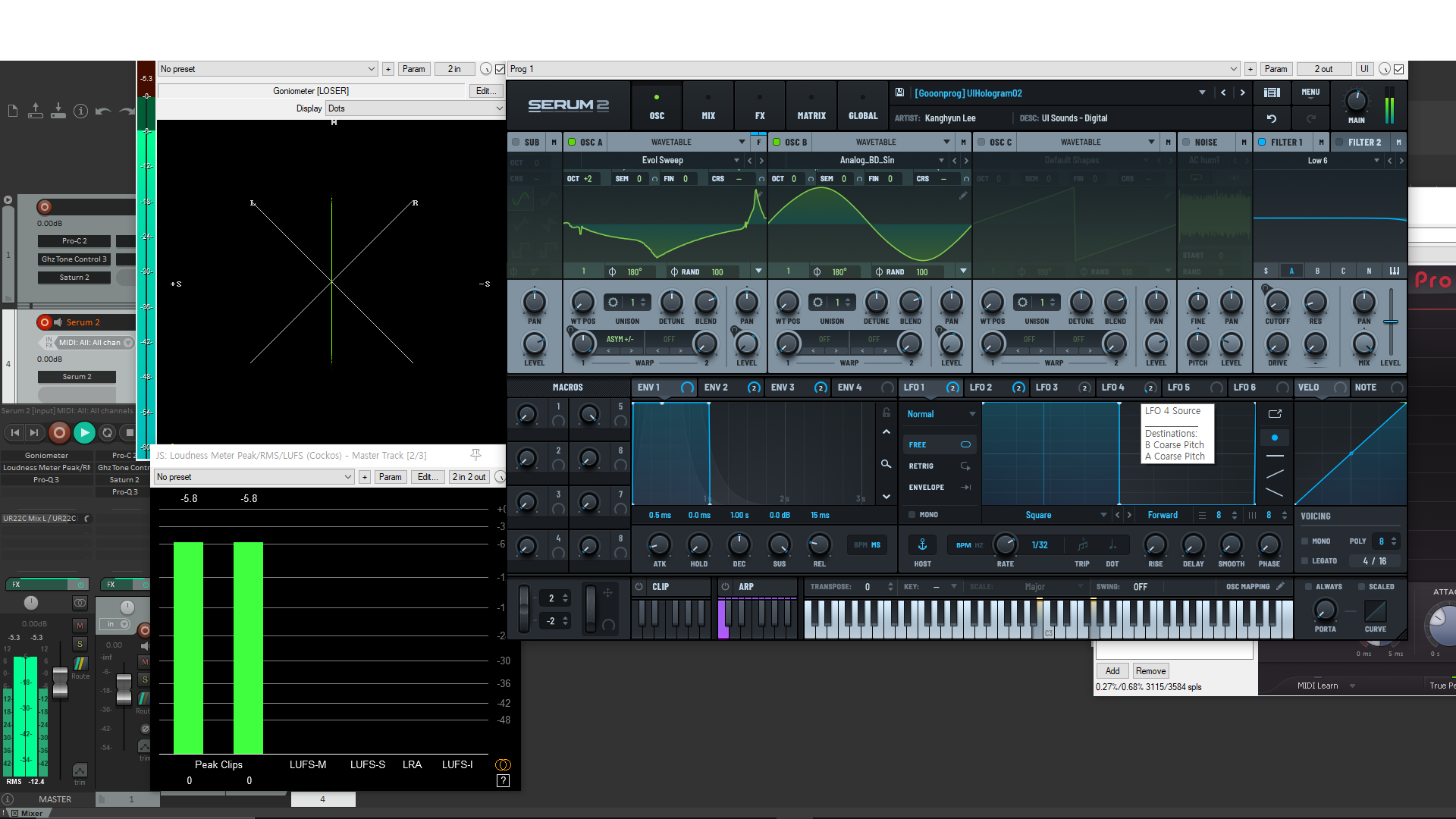Click the LFO flat line draw tool
Image resolution: width=1456 pixels, height=819 pixels.
point(1275,456)
